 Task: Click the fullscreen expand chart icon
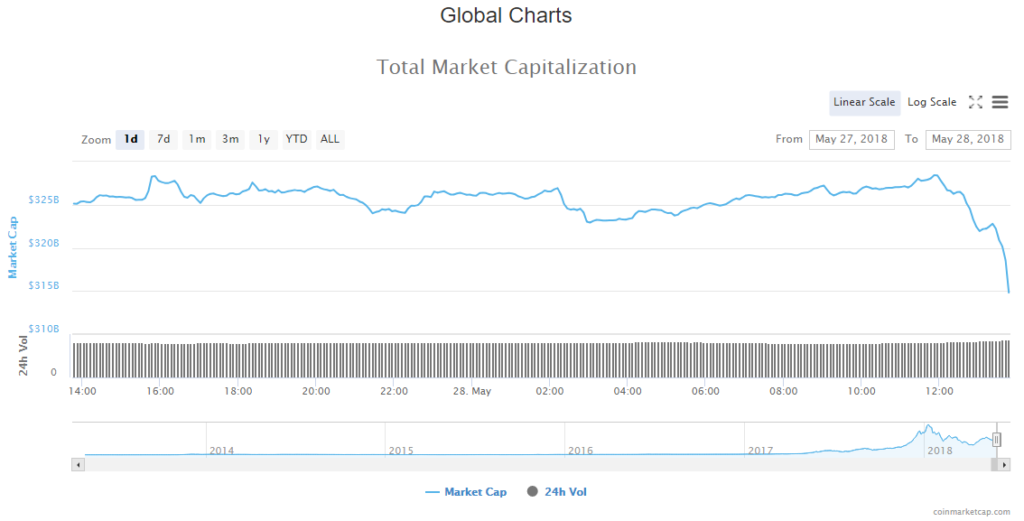tap(976, 102)
